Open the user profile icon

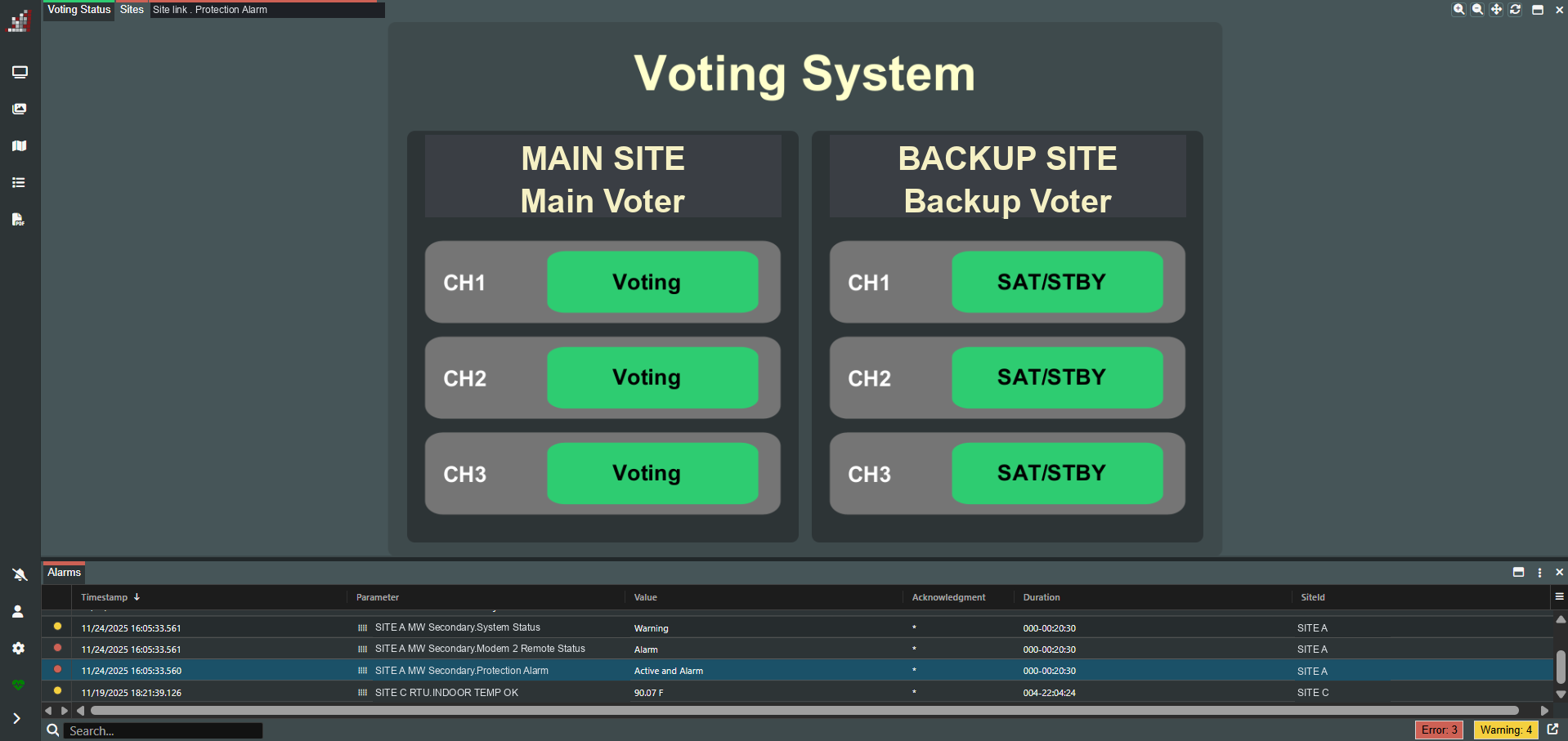click(x=18, y=611)
